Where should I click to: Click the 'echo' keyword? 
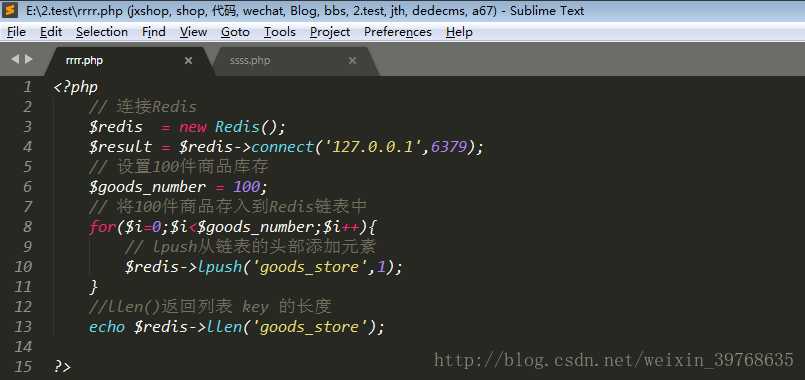tap(107, 327)
